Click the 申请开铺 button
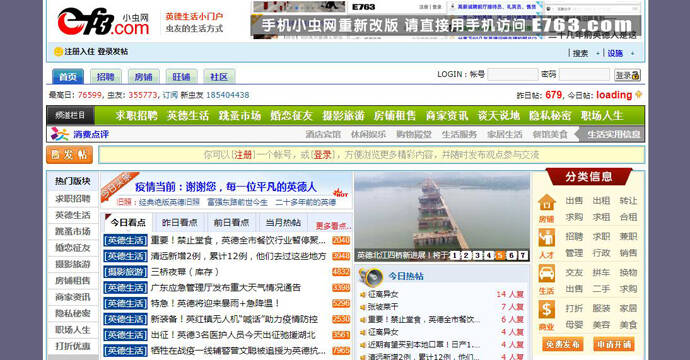690x360 pixels. 614,344
